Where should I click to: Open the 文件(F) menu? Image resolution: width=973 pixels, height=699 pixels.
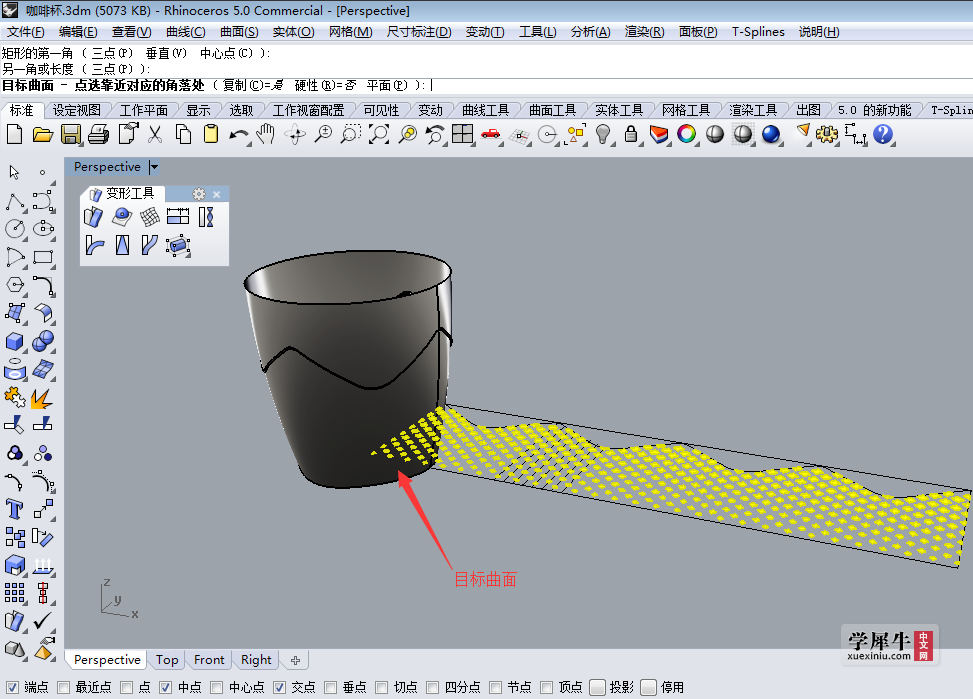point(25,32)
